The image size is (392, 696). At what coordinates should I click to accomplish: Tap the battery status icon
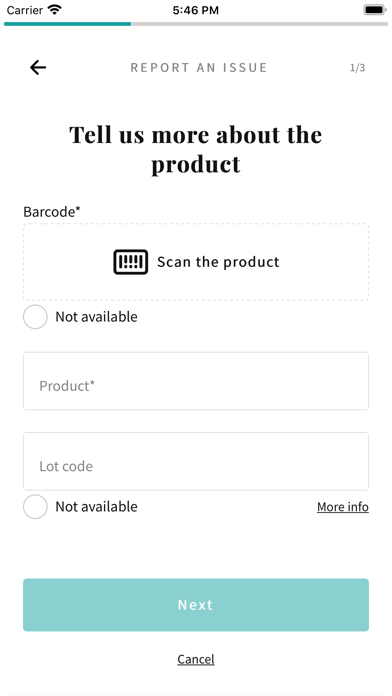click(375, 10)
